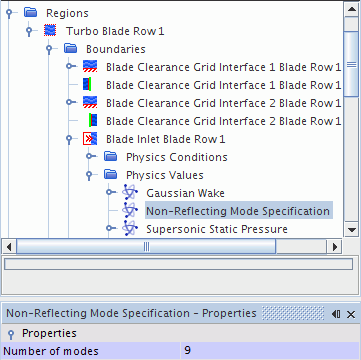Expand the Physics Conditions folder
The width and height of the screenshot is (361, 360).
point(89,157)
